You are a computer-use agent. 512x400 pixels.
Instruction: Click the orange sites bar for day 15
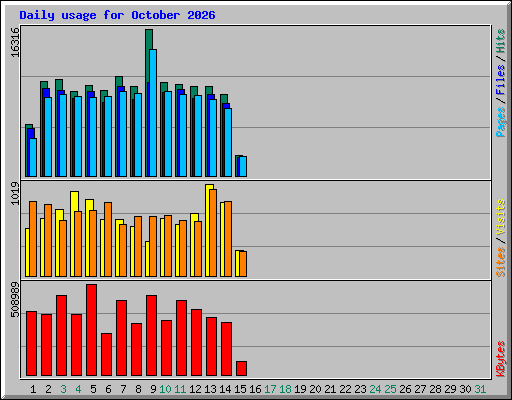point(243,264)
